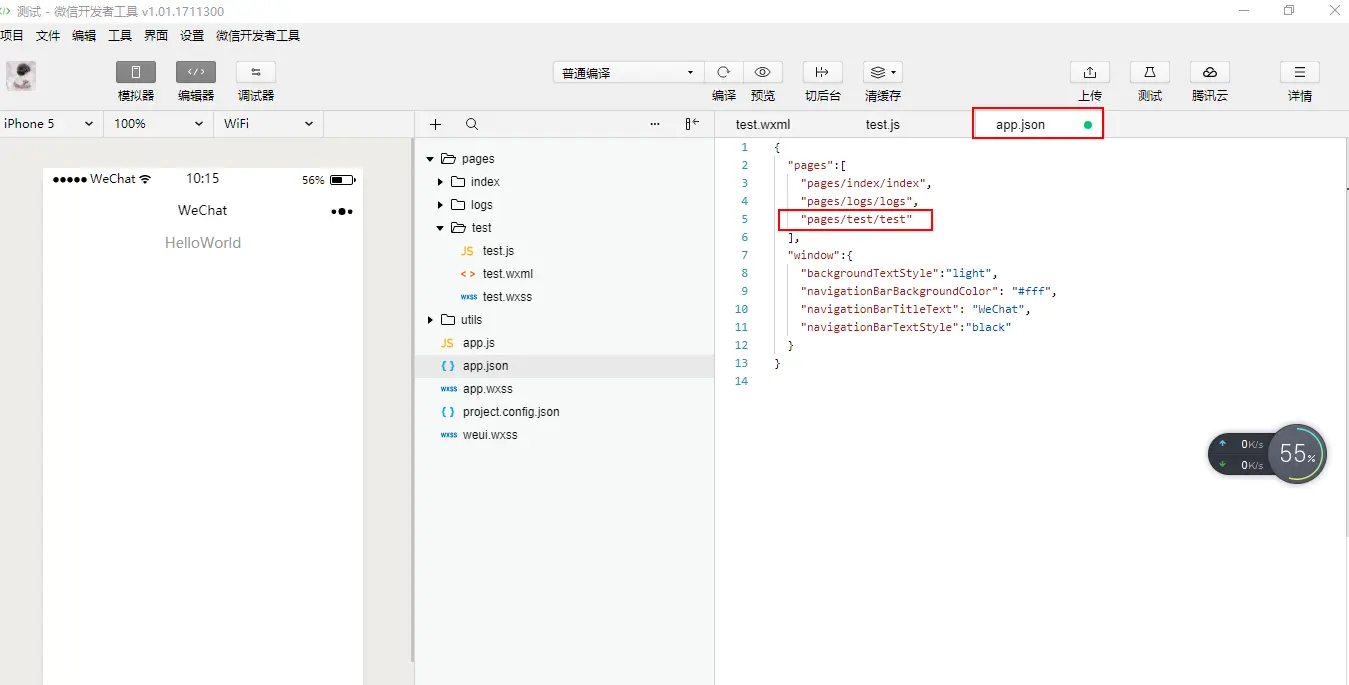Click the restore window button
This screenshot has width=1349, height=685.
coord(1289,10)
